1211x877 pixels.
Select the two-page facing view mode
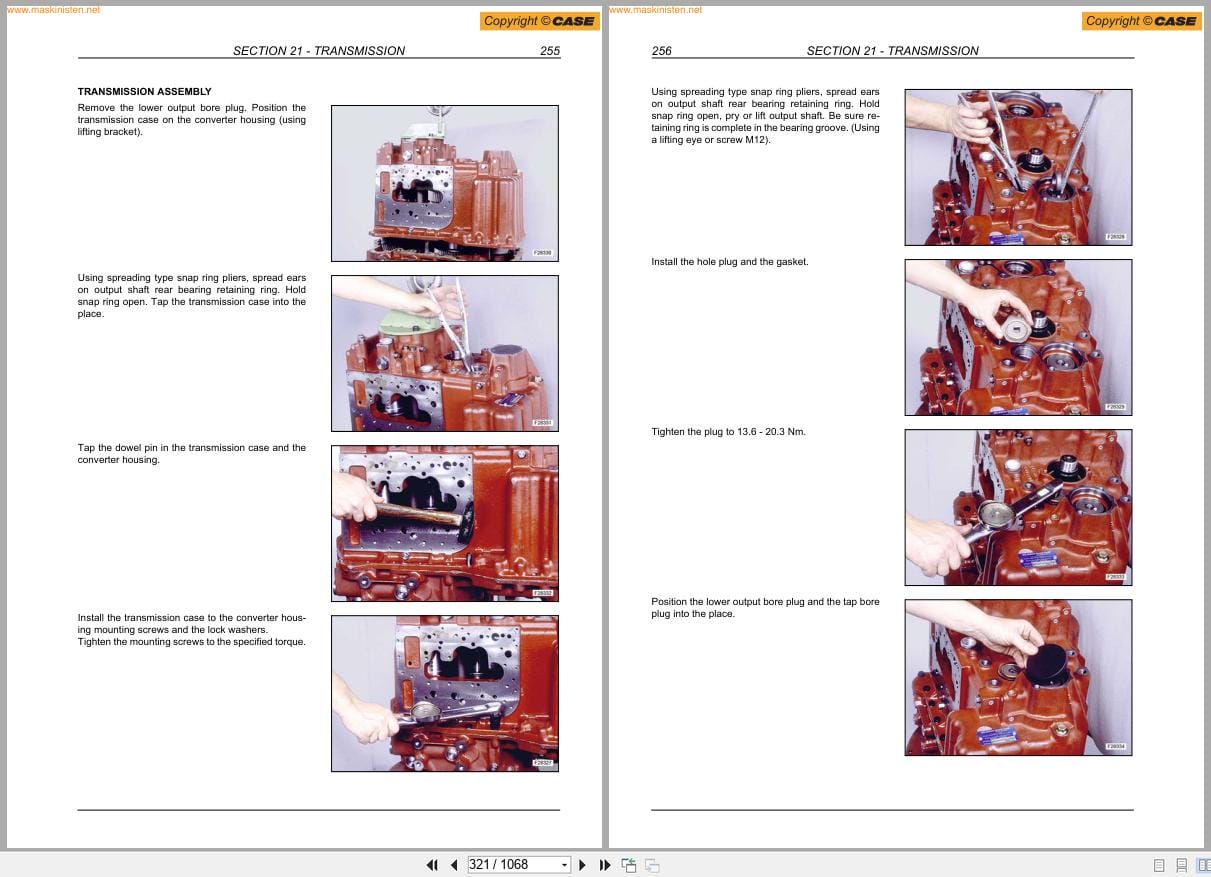[x=1204, y=864]
